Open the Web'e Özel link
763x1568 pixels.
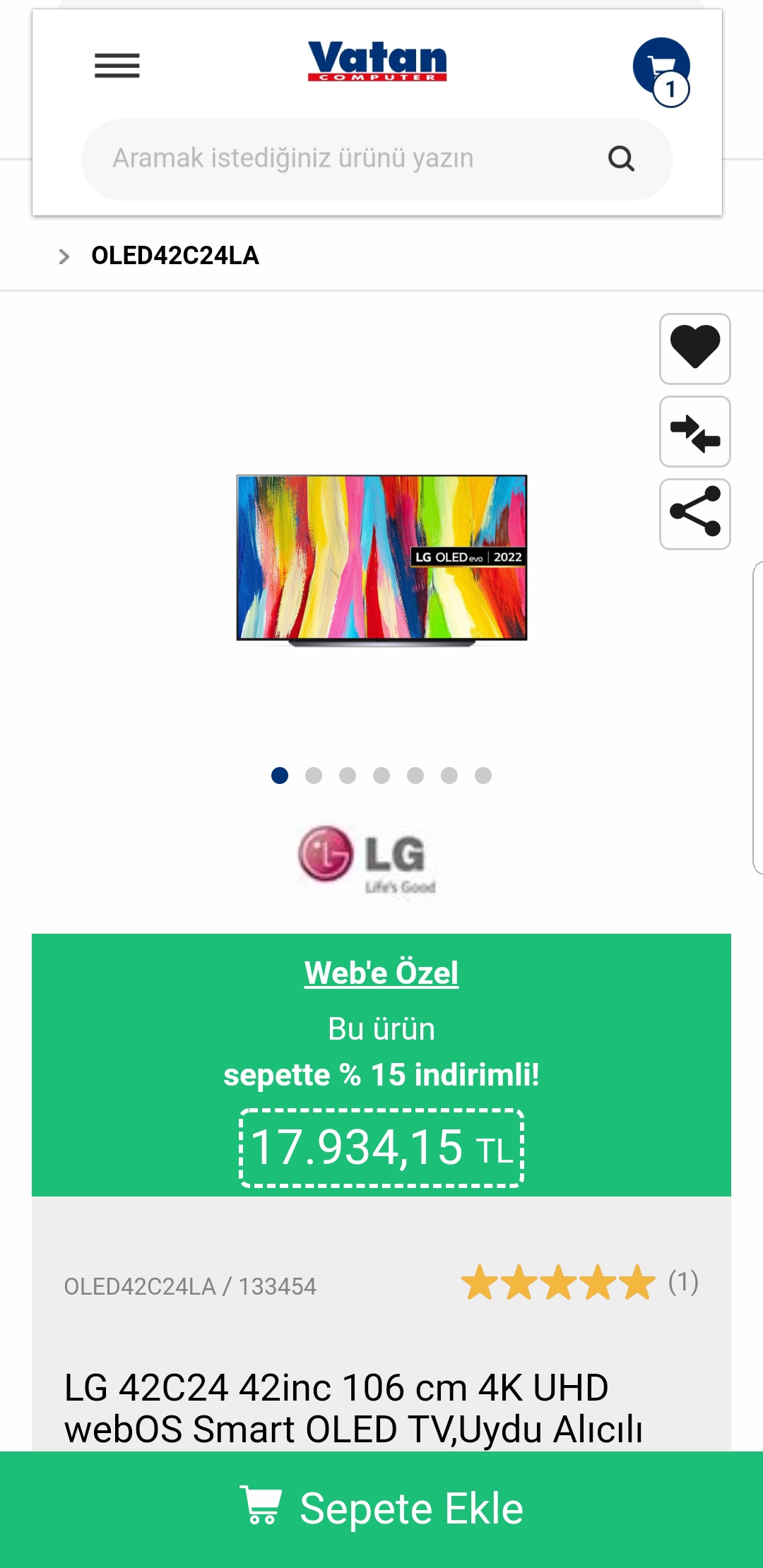[x=381, y=973]
